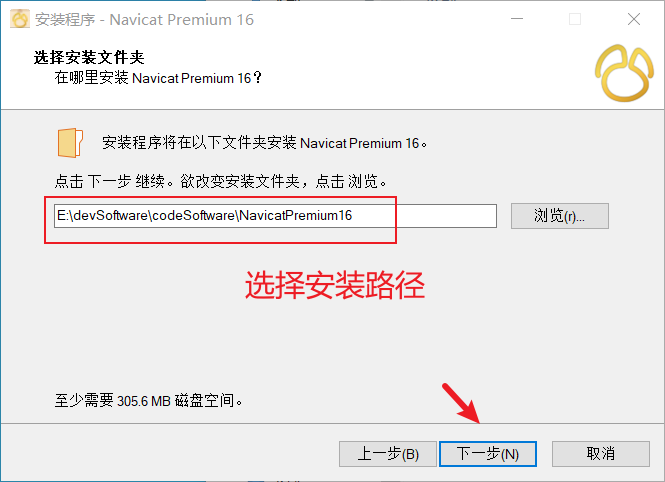This screenshot has height=482, width=665.
Task: Click the install path text field
Action: pyautogui.click(x=275, y=216)
